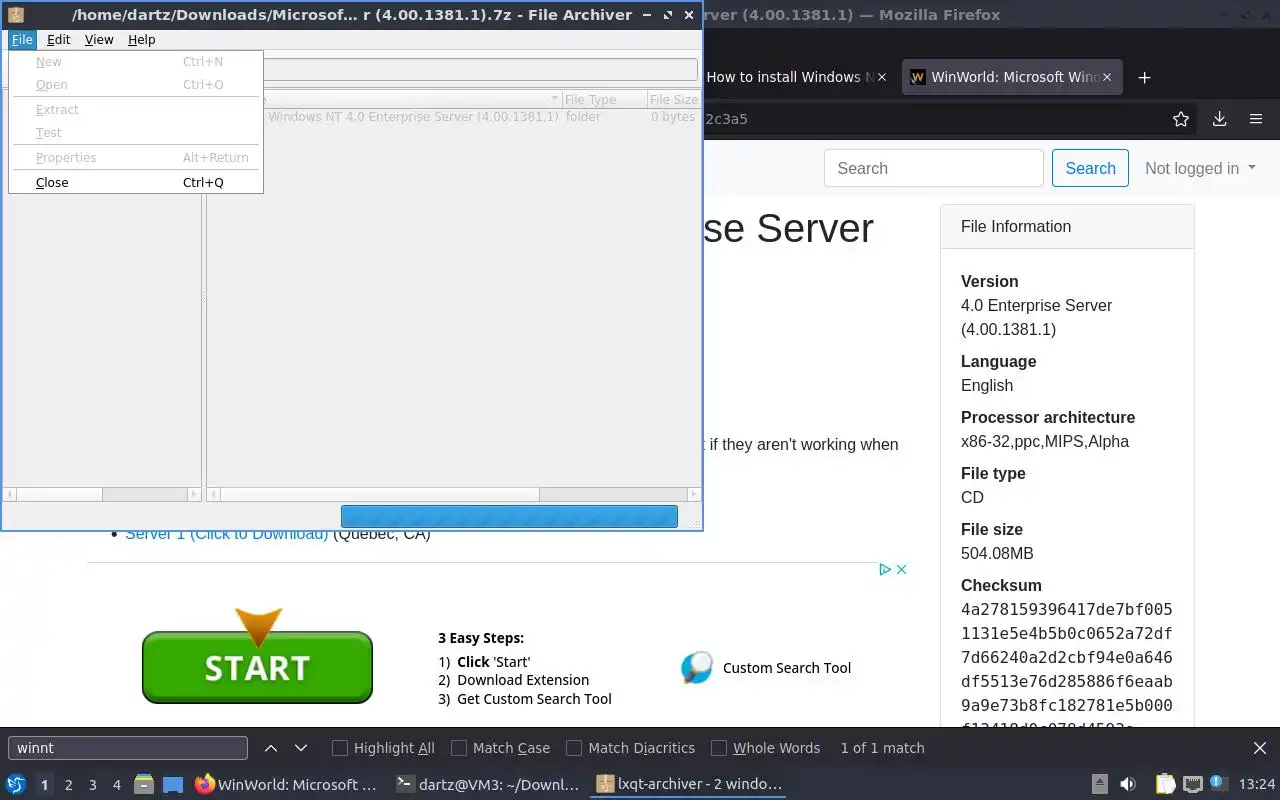1280x800 pixels.
Task: Open the Help menu in File Archiver
Action: pyautogui.click(x=142, y=39)
